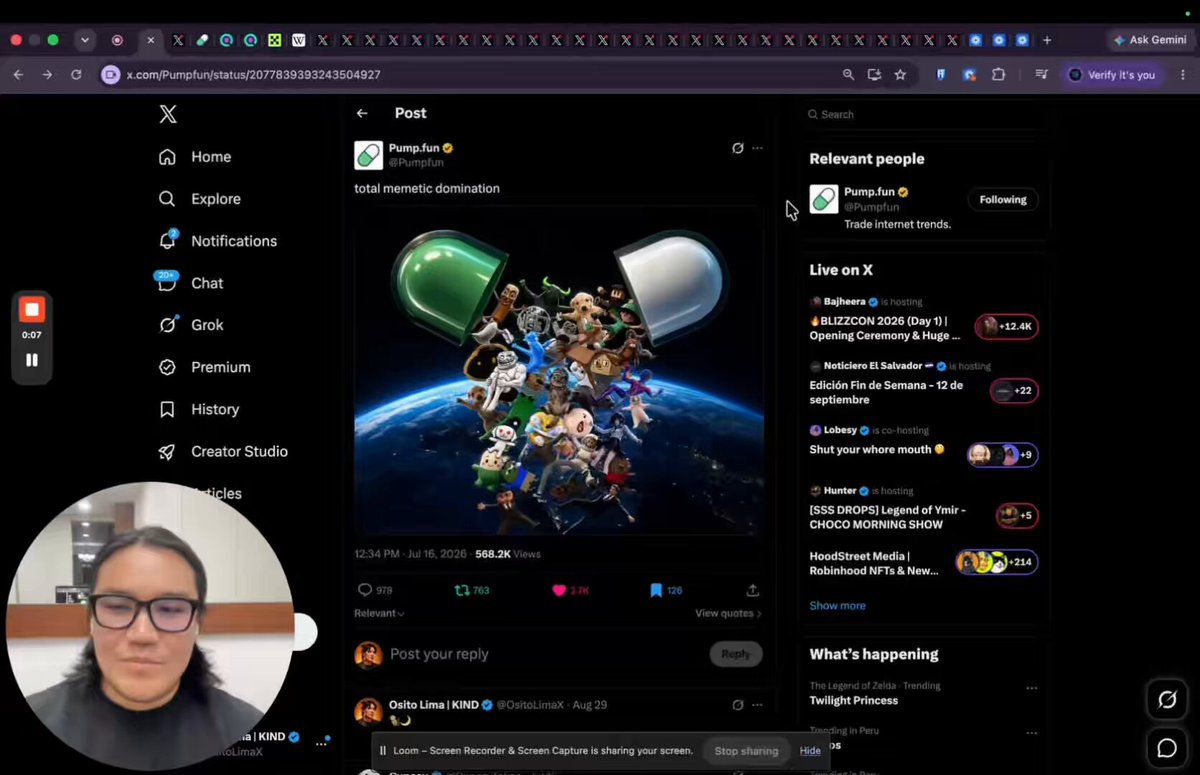Click the Grok icon on Pump.fun's post
Screen dimensions: 1200x775
tap(738, 148)
